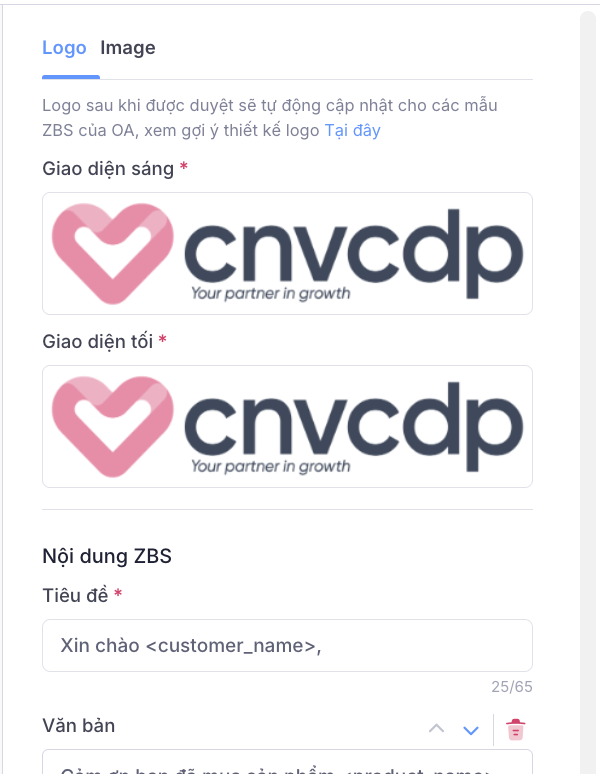Select the Giao diện sáng logo upload box
Image resolution: width=600 pixels, height=774 pixels.
click(x=287, y=253)
